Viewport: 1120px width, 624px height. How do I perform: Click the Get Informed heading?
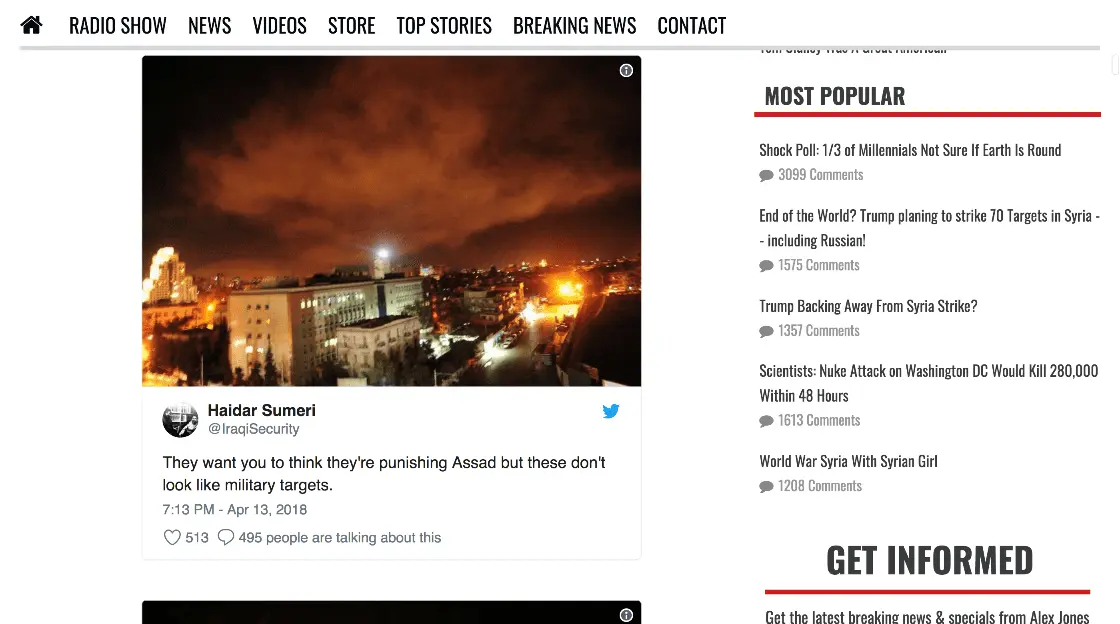[x=929, y=560]
